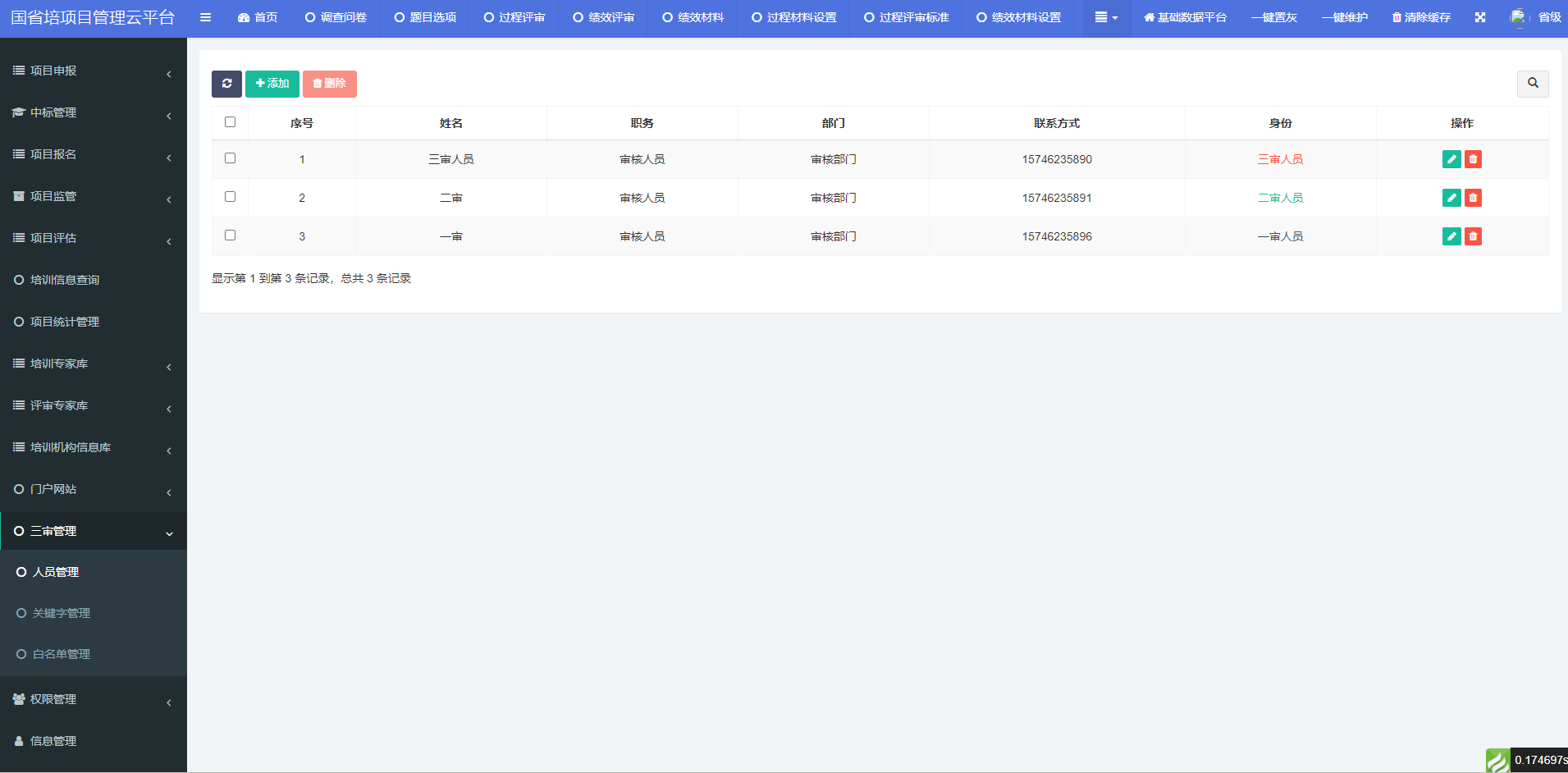Image resolution: width=1568 pixels, height=773 pixels.
Task: Click the 添加 add button
Action: 272,84
